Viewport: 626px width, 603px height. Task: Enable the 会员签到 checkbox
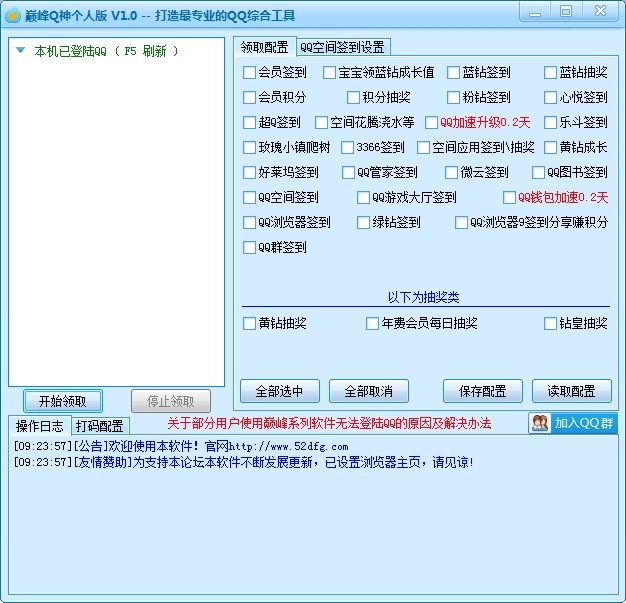pyautogui.click(x=250, y=73)
